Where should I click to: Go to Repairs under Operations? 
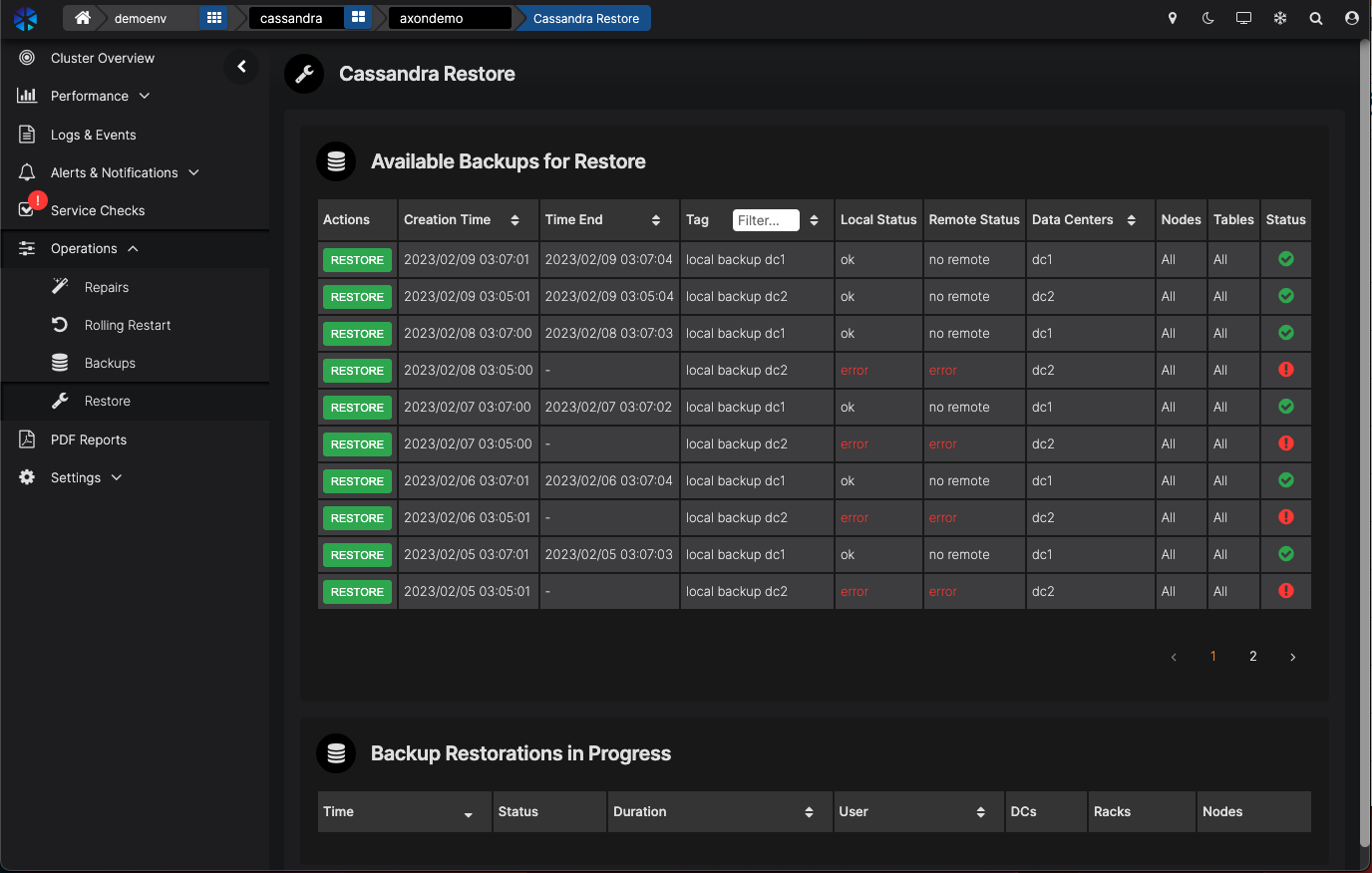[x=107, y=287]
